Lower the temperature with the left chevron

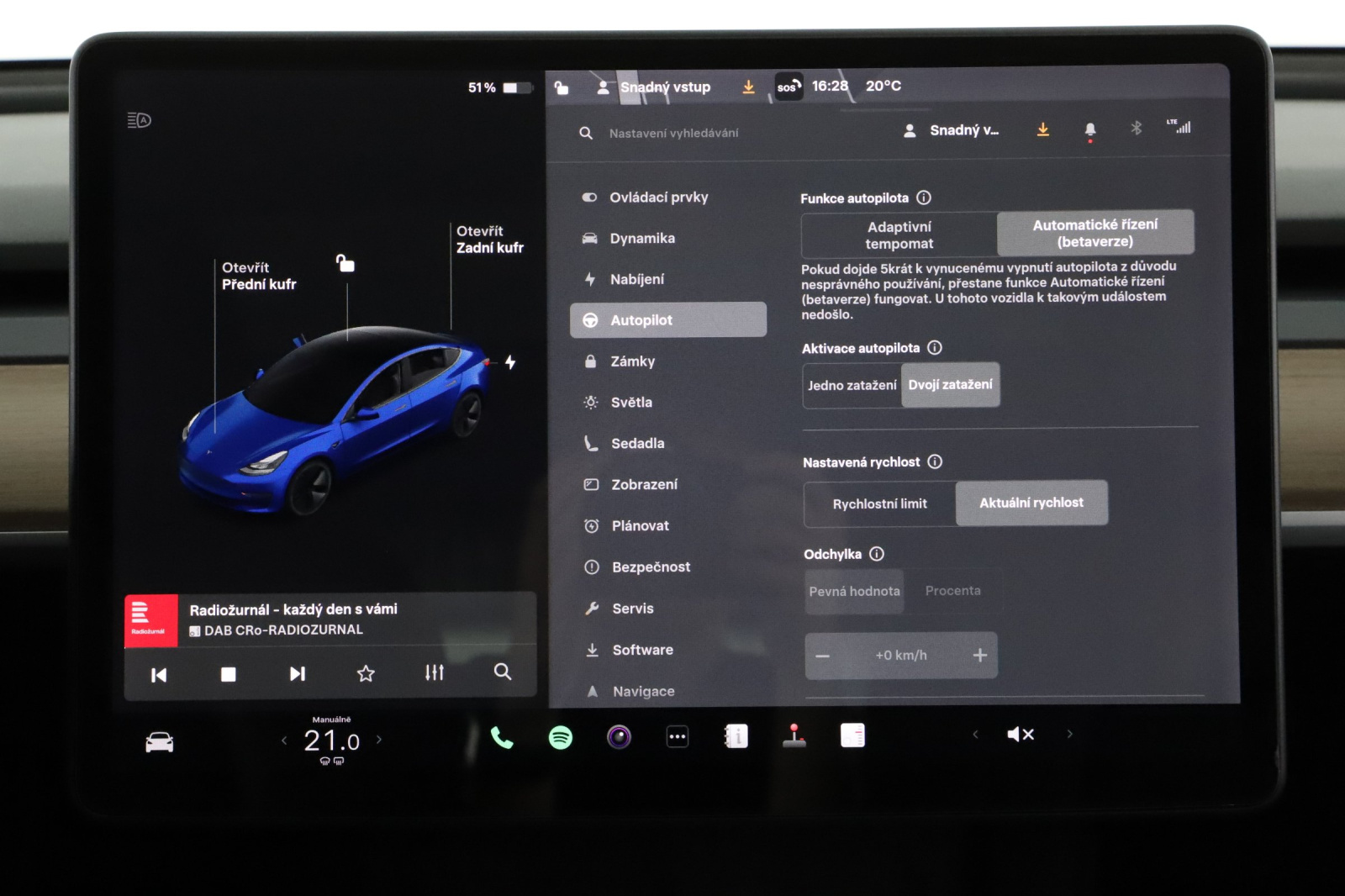click(284, 741)
